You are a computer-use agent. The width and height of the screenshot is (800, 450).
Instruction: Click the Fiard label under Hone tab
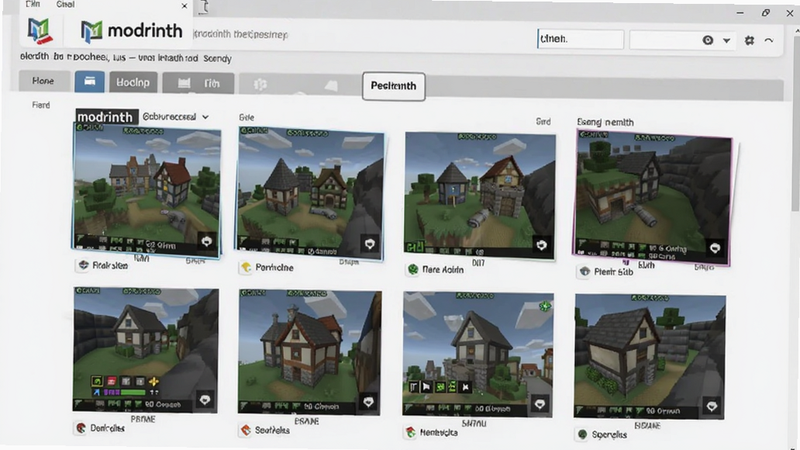pos(41,105)
